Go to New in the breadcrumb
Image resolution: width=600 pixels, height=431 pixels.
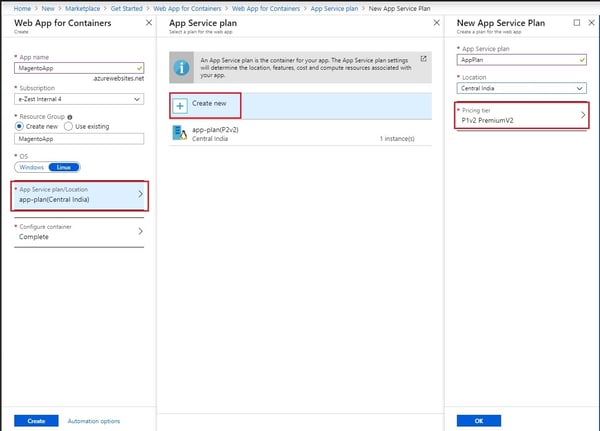click(48, 8)
